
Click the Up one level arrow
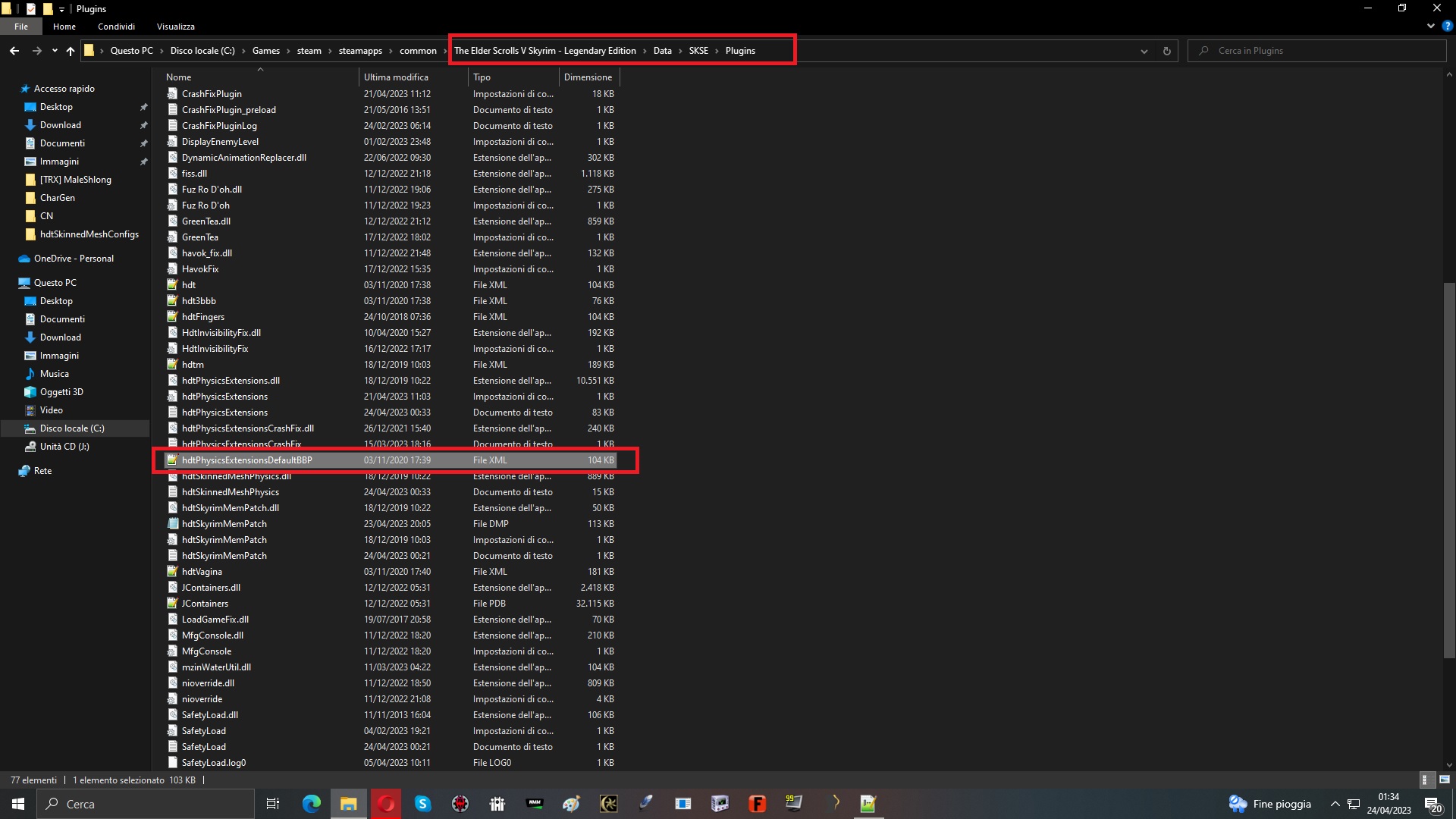tap(71, 51)
